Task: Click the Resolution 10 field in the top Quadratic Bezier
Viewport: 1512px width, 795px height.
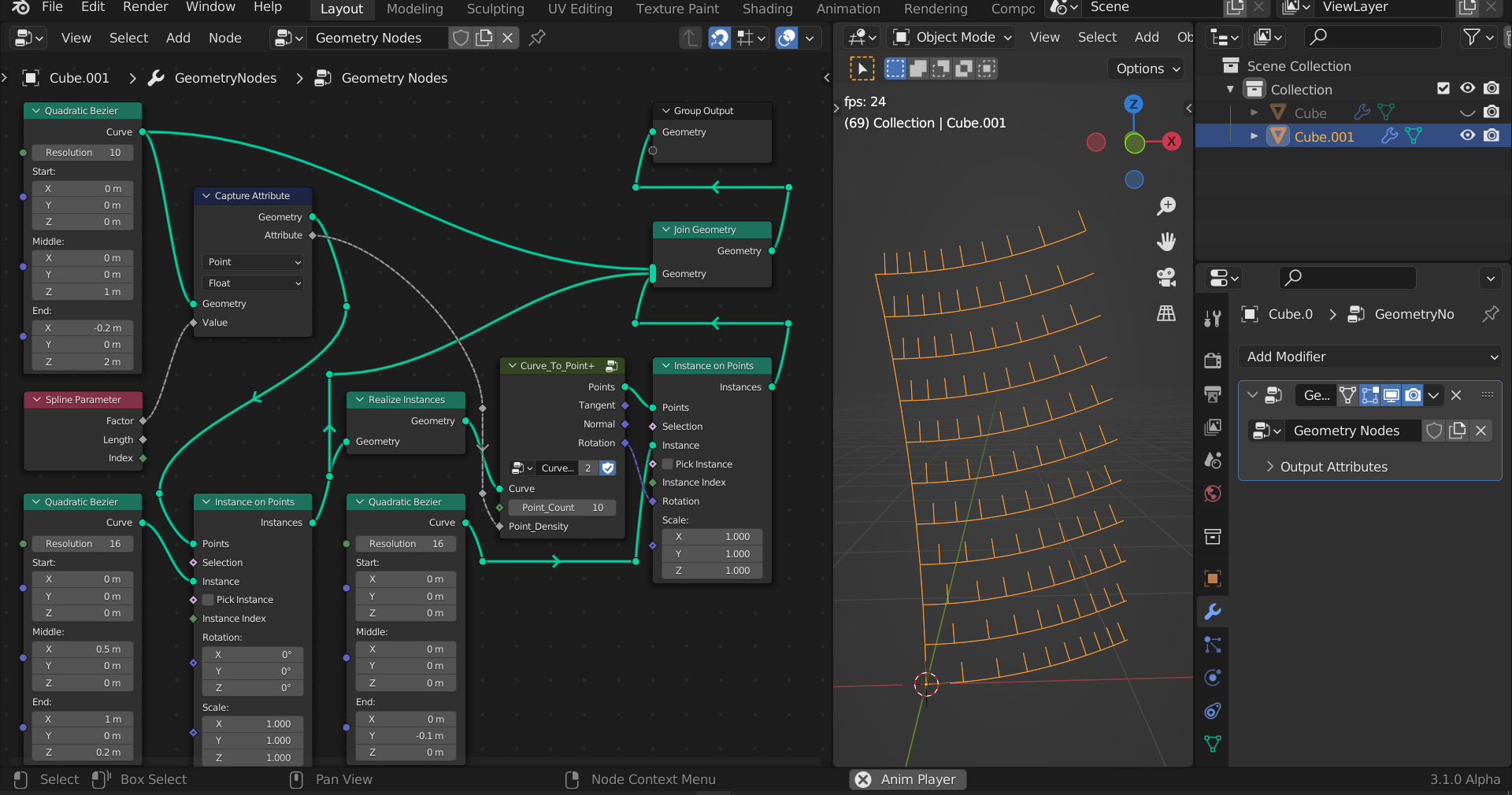Action: click(x=83, y=153)
